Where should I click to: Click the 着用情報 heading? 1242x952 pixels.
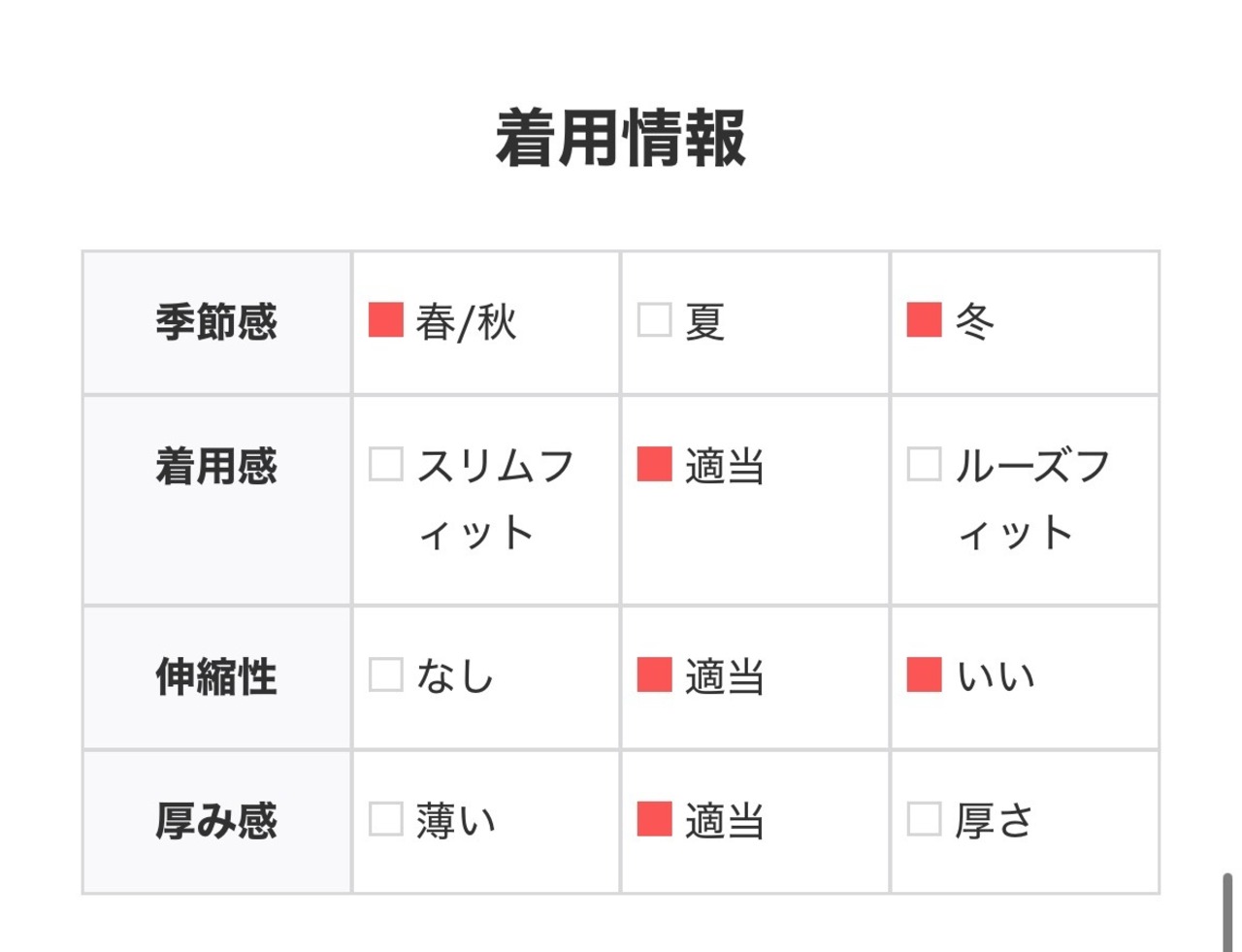click(621, 138)
